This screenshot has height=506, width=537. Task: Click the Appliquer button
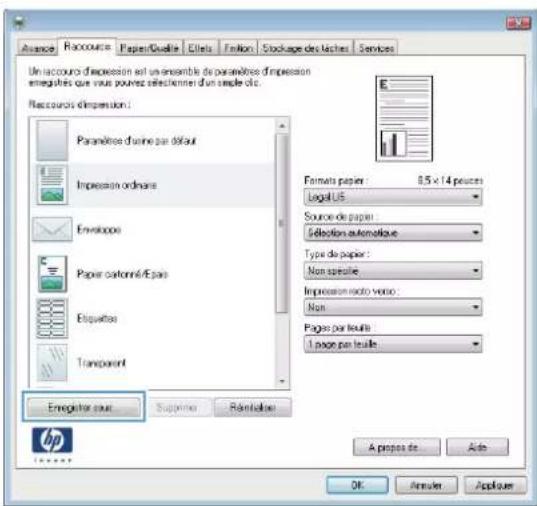(x=495, y=485)
